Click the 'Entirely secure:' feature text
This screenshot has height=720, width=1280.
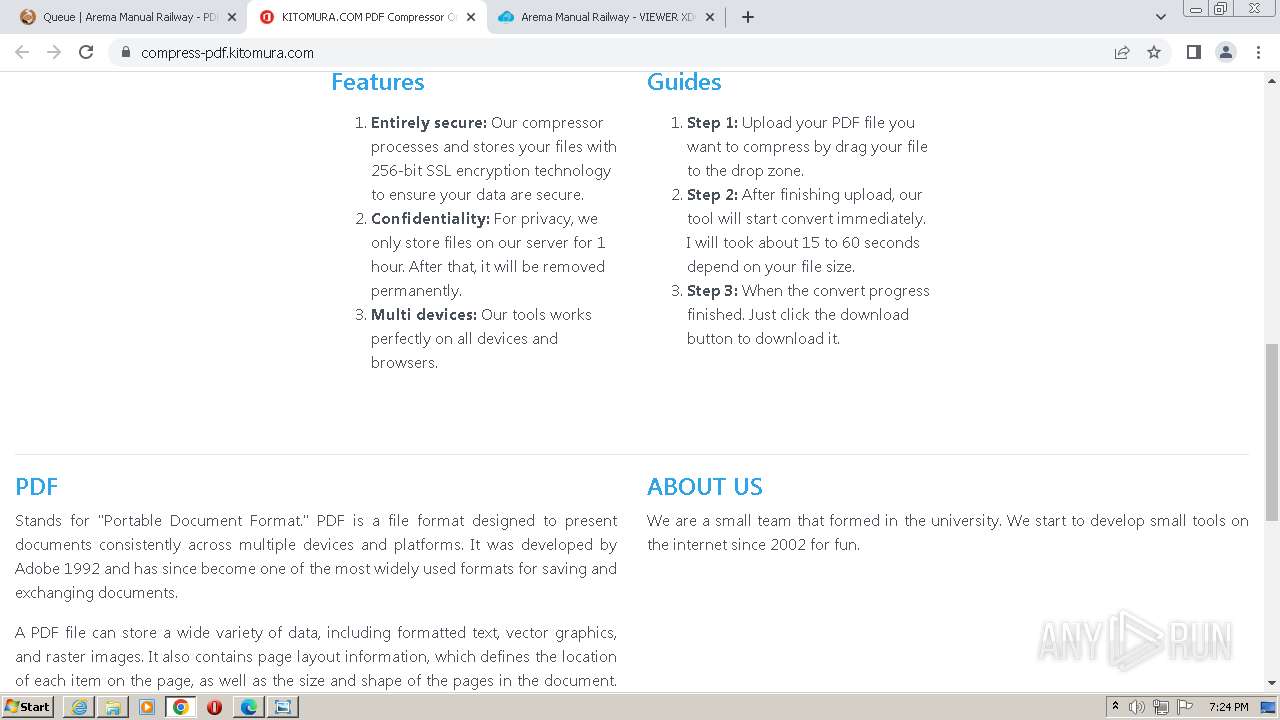[429, 123]
